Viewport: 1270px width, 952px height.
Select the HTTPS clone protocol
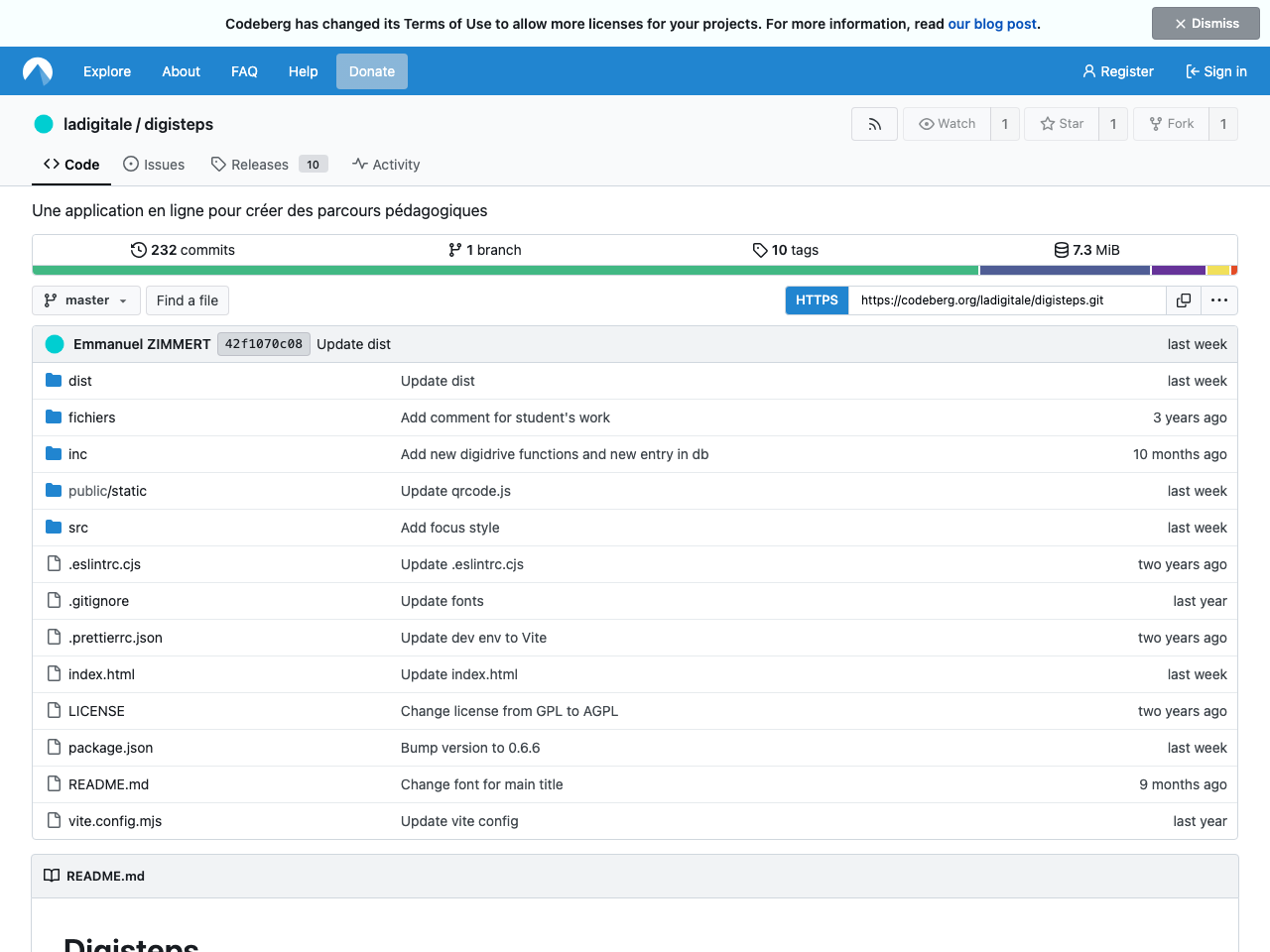(x=817, y=299)
